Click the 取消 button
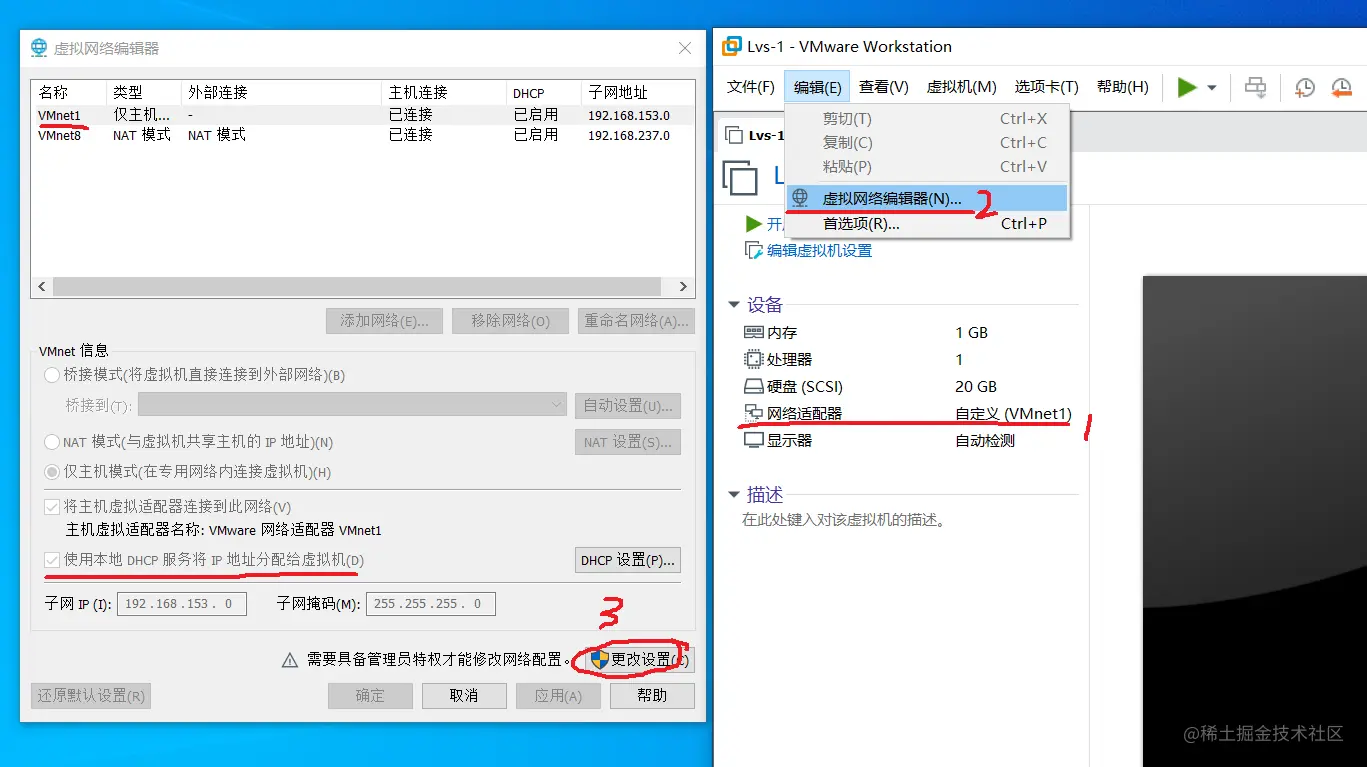Viewport: 1367px width, 767px height. (x=464, y=695)
